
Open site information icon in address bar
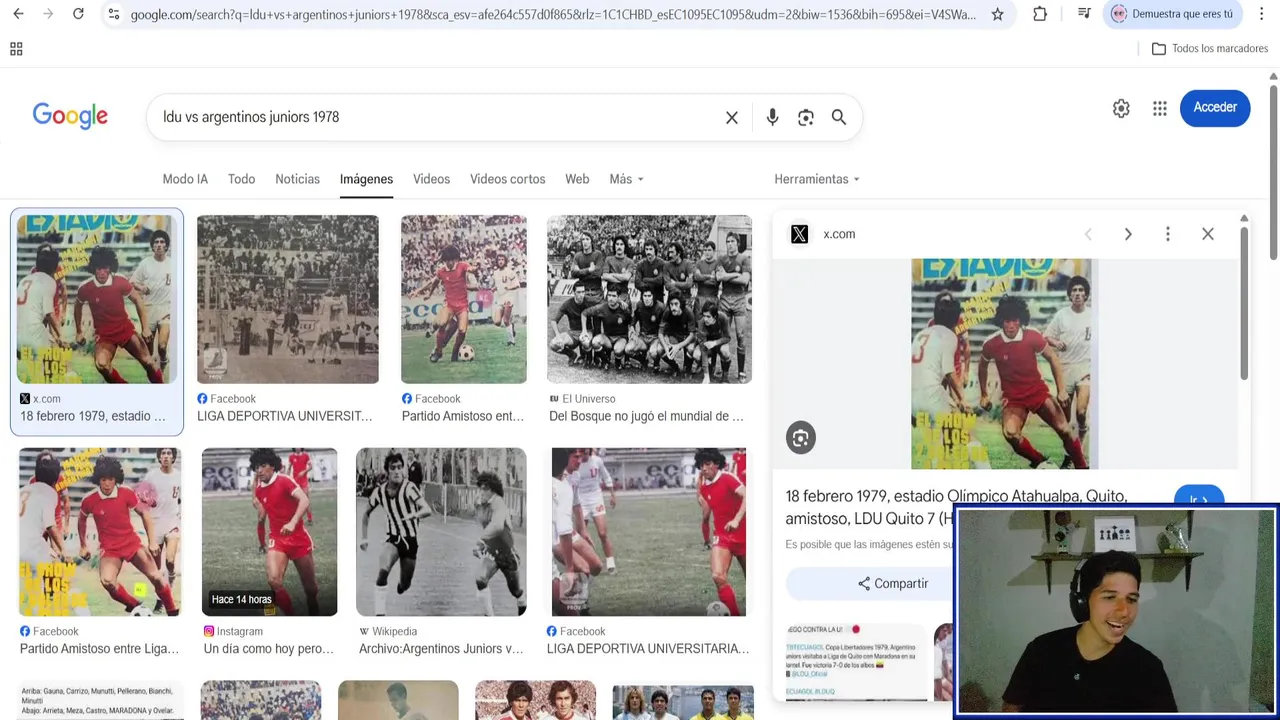coord(114,14)
